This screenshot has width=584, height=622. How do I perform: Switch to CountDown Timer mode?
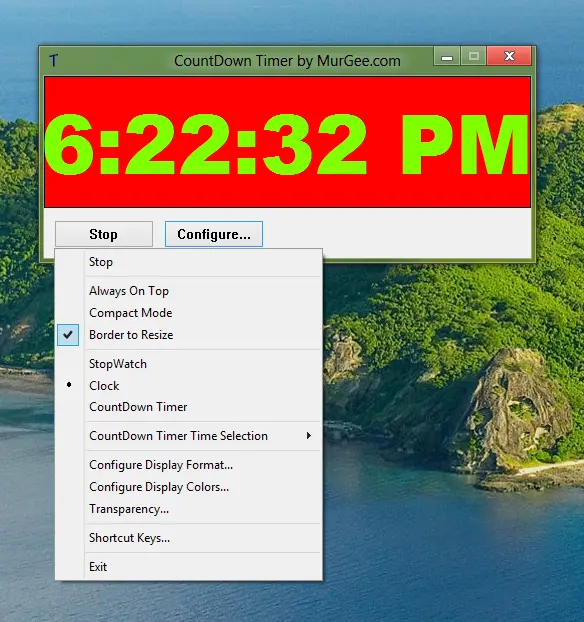coord(188,407)
